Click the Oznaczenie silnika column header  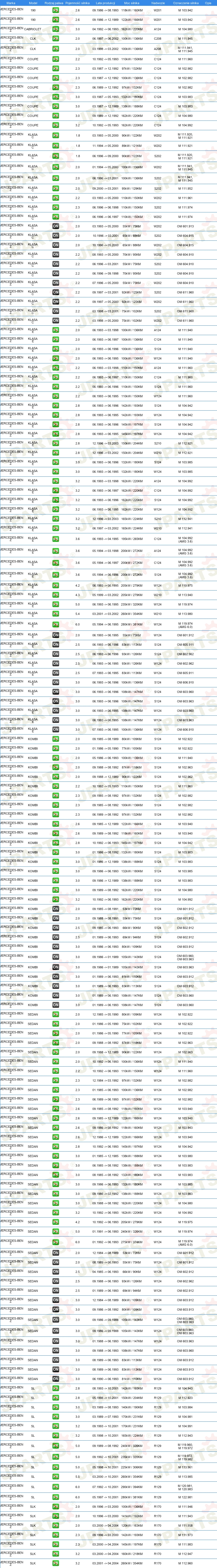click(185, 3)
